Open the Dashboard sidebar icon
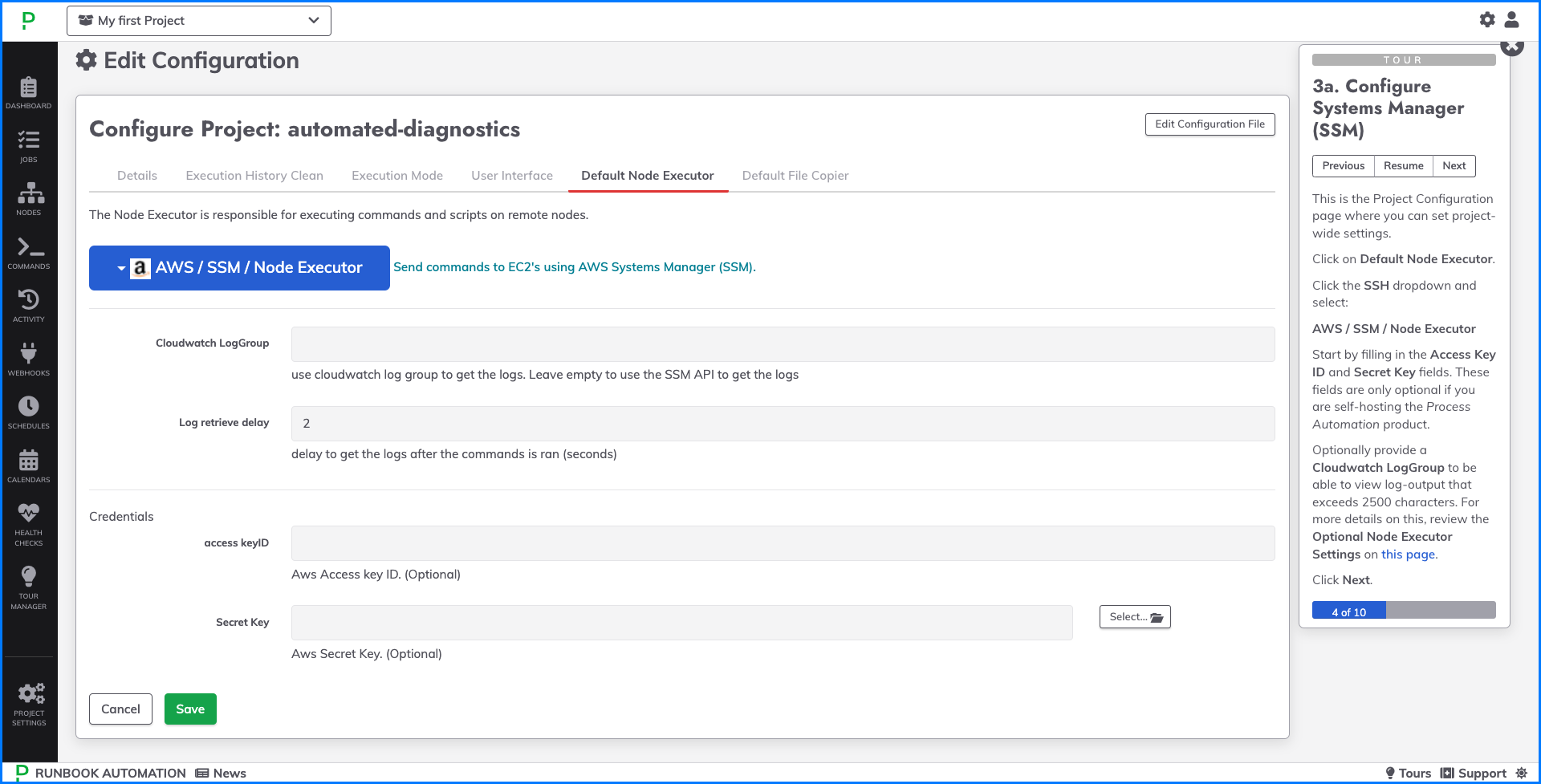The height and width of the screenshot is (784, 1541). click(x=29, y=93)
